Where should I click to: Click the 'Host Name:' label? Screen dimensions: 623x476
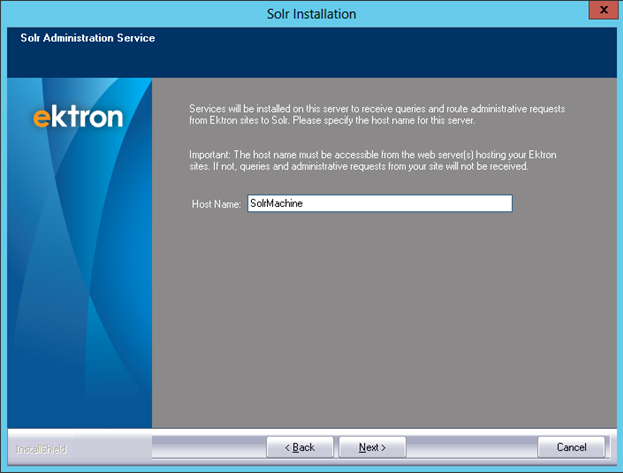point(216,204)
